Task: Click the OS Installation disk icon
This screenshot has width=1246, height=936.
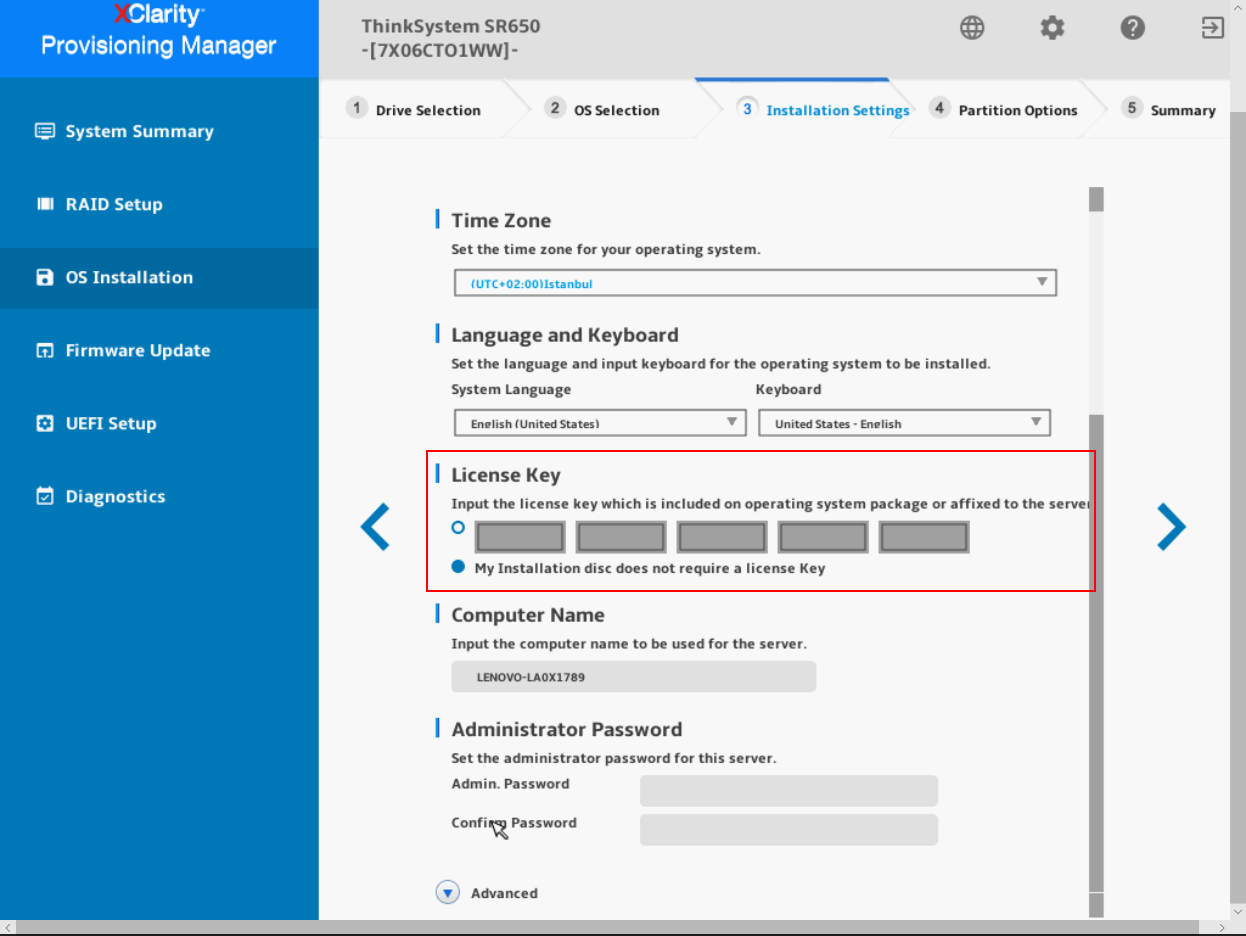Action: (44, 277)
